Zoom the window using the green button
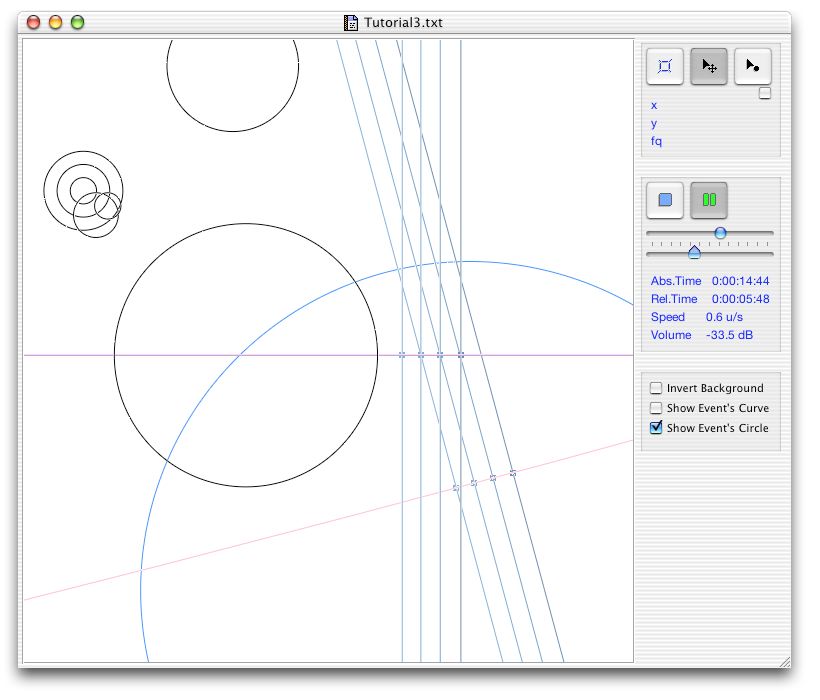 pyautogui.click(x=77, y=22)
